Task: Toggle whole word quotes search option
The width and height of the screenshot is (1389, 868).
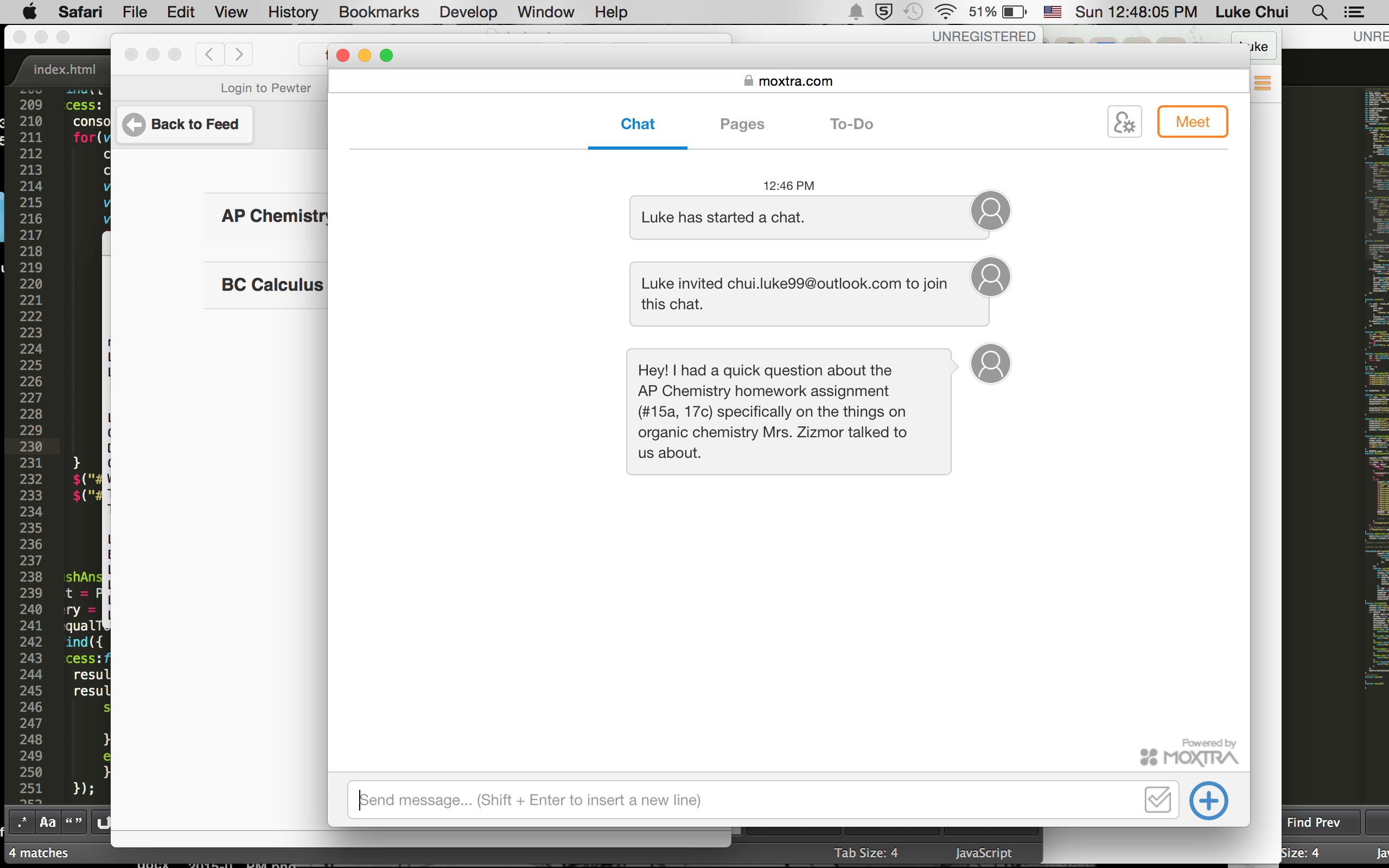Action: coord(74,822)
